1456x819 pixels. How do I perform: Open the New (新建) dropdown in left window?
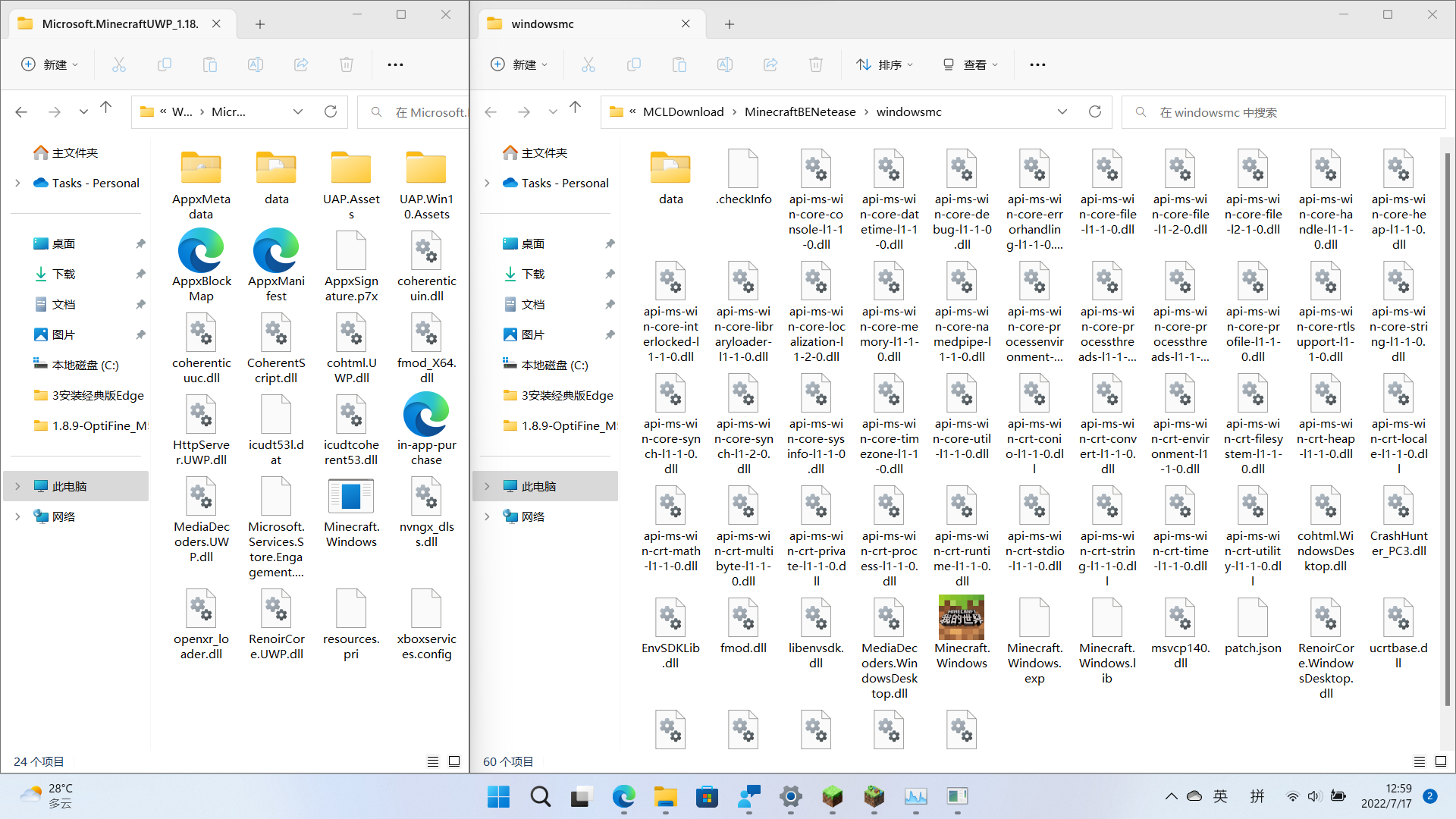pyautogui.click(x=50, y=65)
